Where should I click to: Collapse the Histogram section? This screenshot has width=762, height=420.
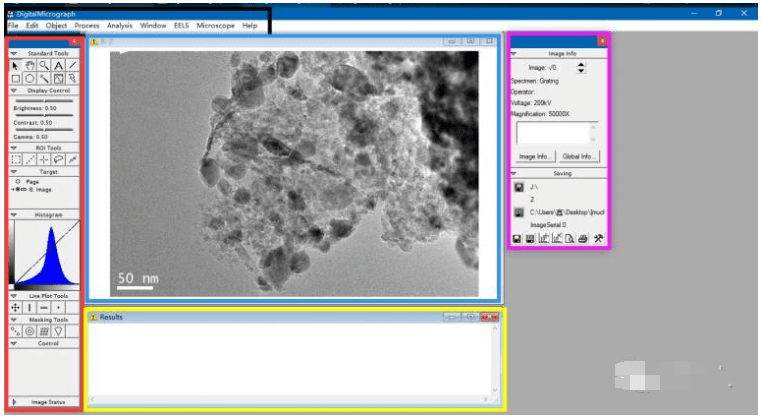[x=14, y=215]
